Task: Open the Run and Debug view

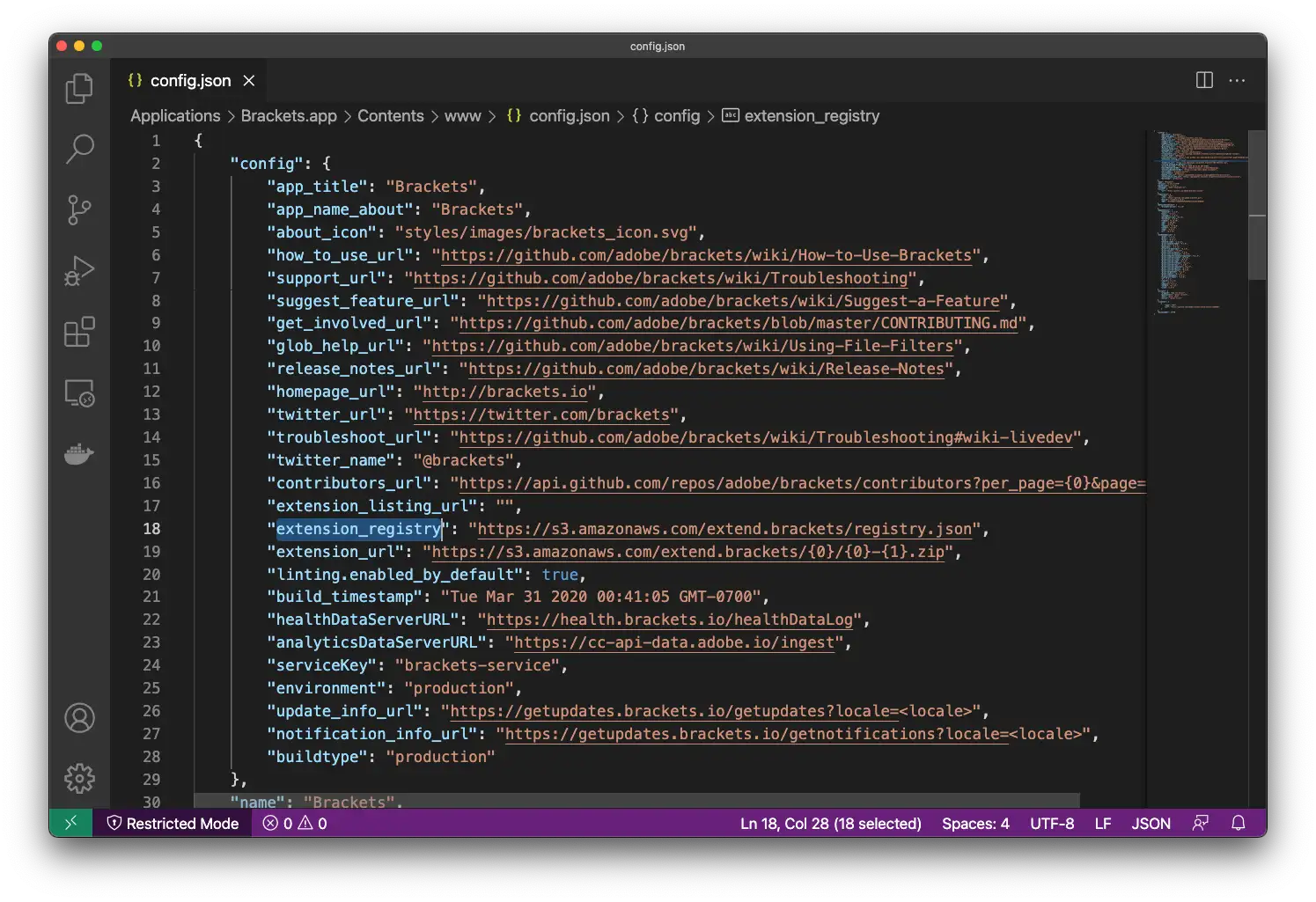Action: [79, 271]
